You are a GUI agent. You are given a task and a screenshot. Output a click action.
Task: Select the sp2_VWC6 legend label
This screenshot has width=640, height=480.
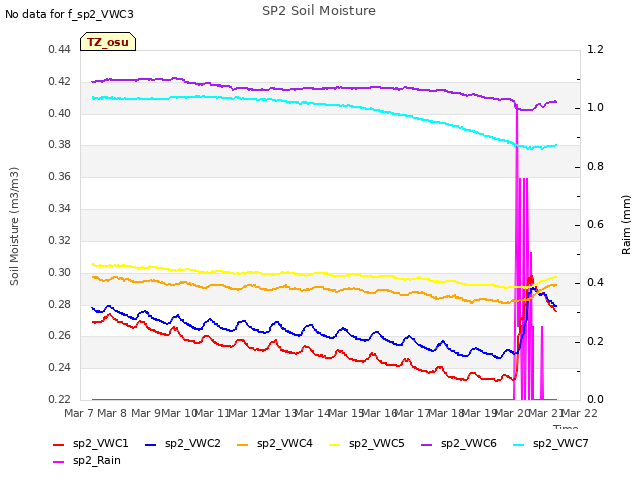pyautogui.click(x=469, y=444)
